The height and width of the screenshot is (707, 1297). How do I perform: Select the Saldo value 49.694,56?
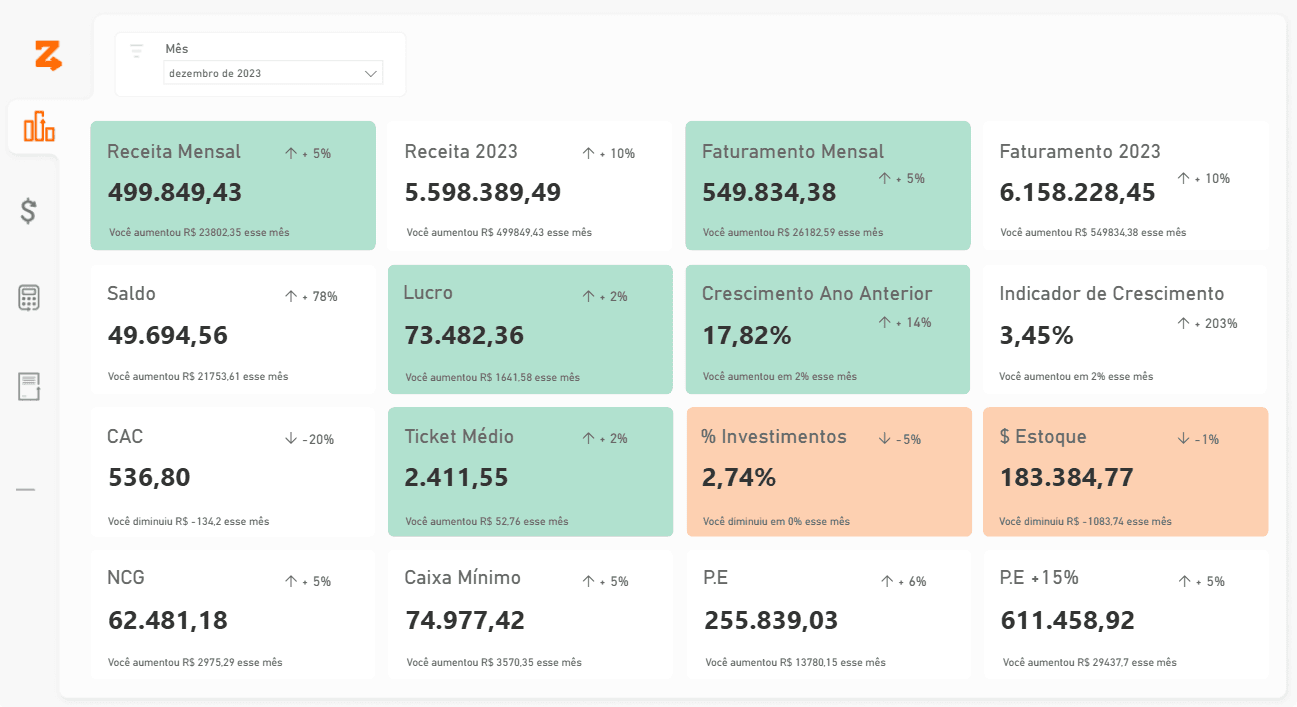point(168,335)
